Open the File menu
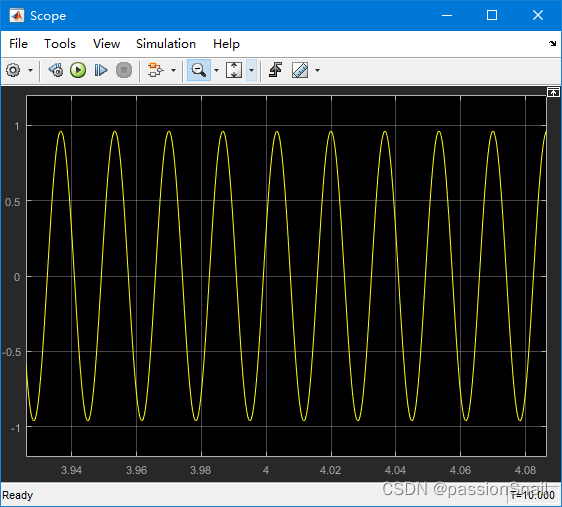Viewport: 562px width, 507px height. 18,44
